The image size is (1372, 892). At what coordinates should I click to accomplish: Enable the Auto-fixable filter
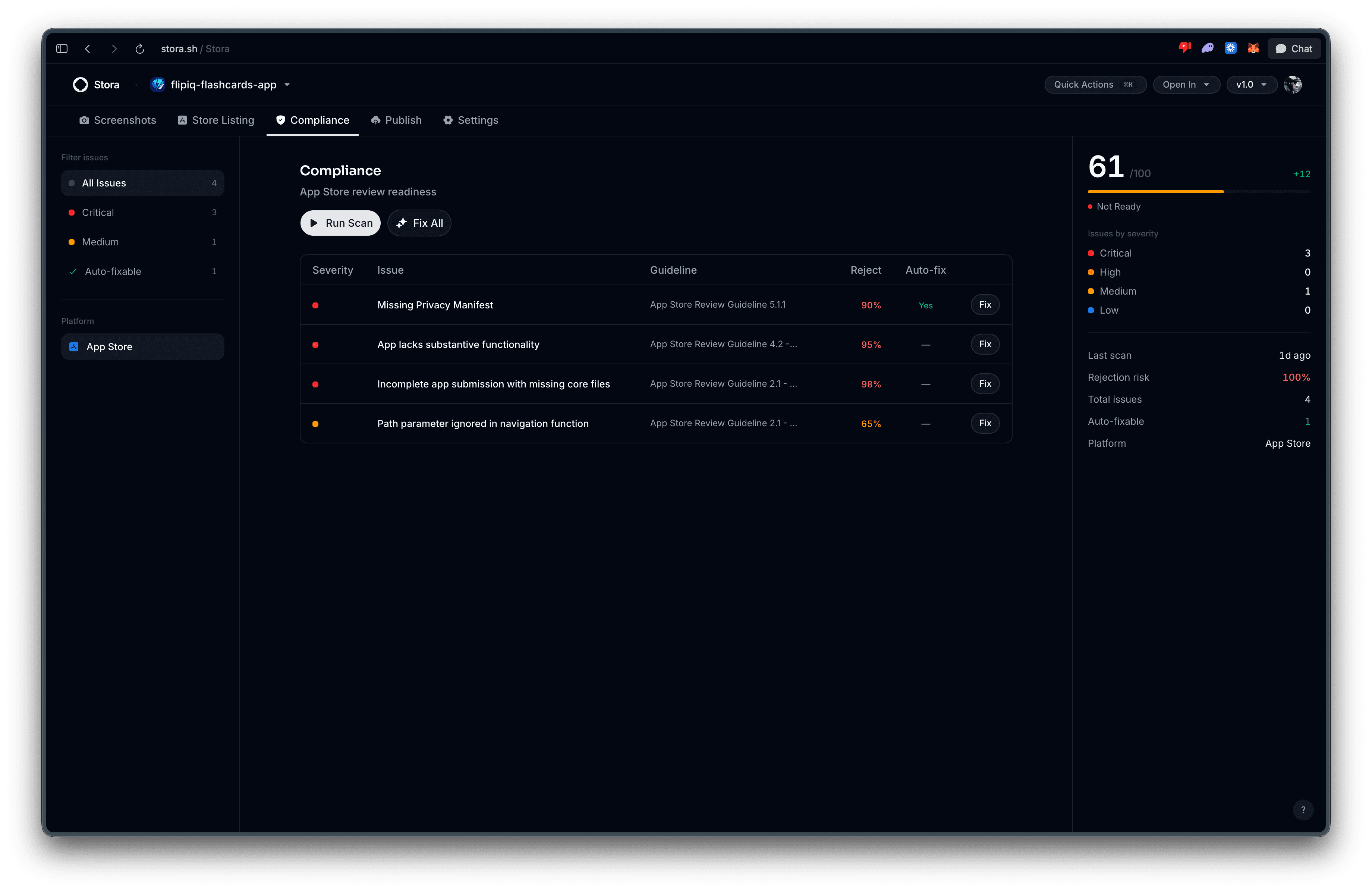click(x=142, y=271)
